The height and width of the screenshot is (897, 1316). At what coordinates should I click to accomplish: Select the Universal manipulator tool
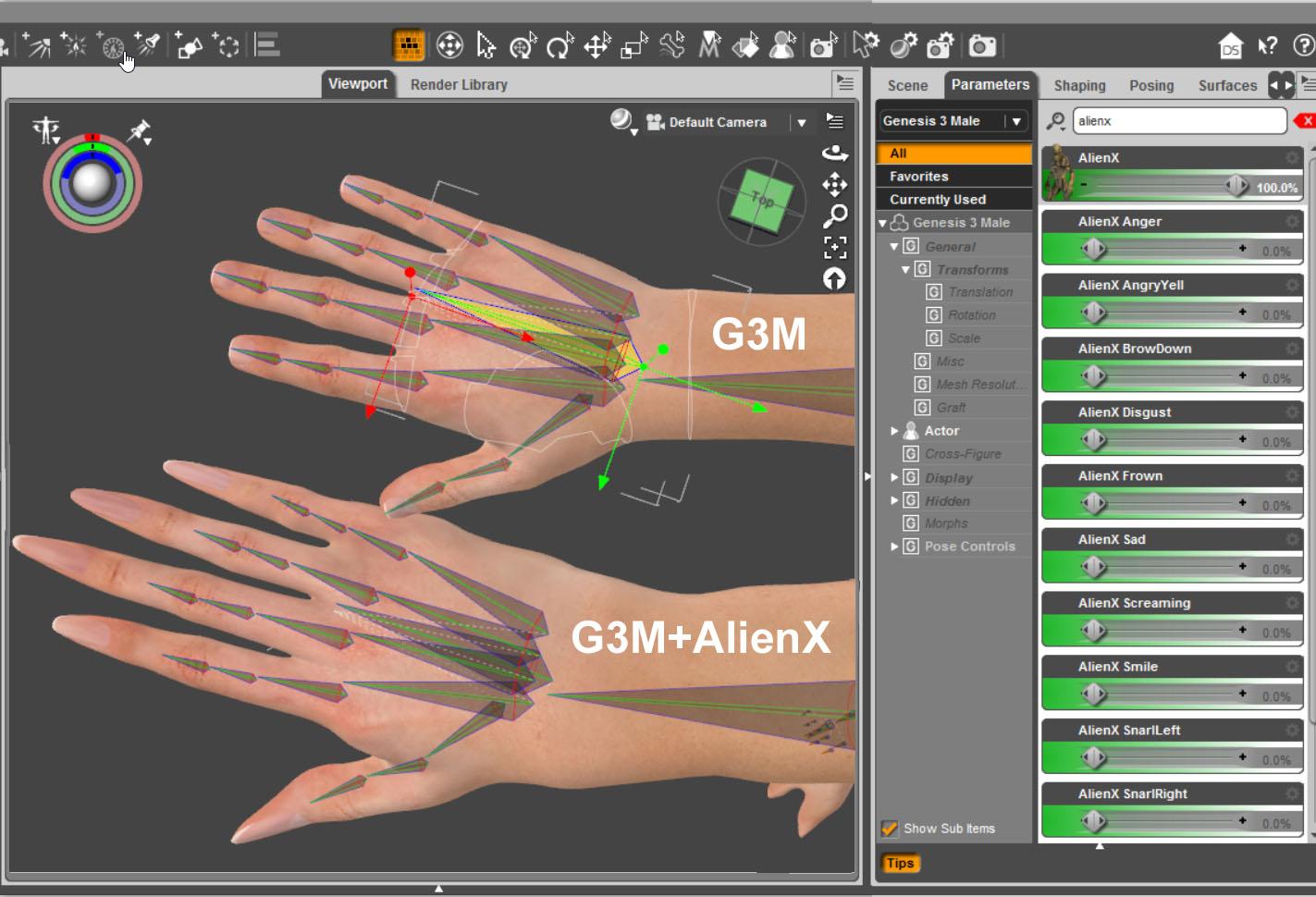pos(449,45)
